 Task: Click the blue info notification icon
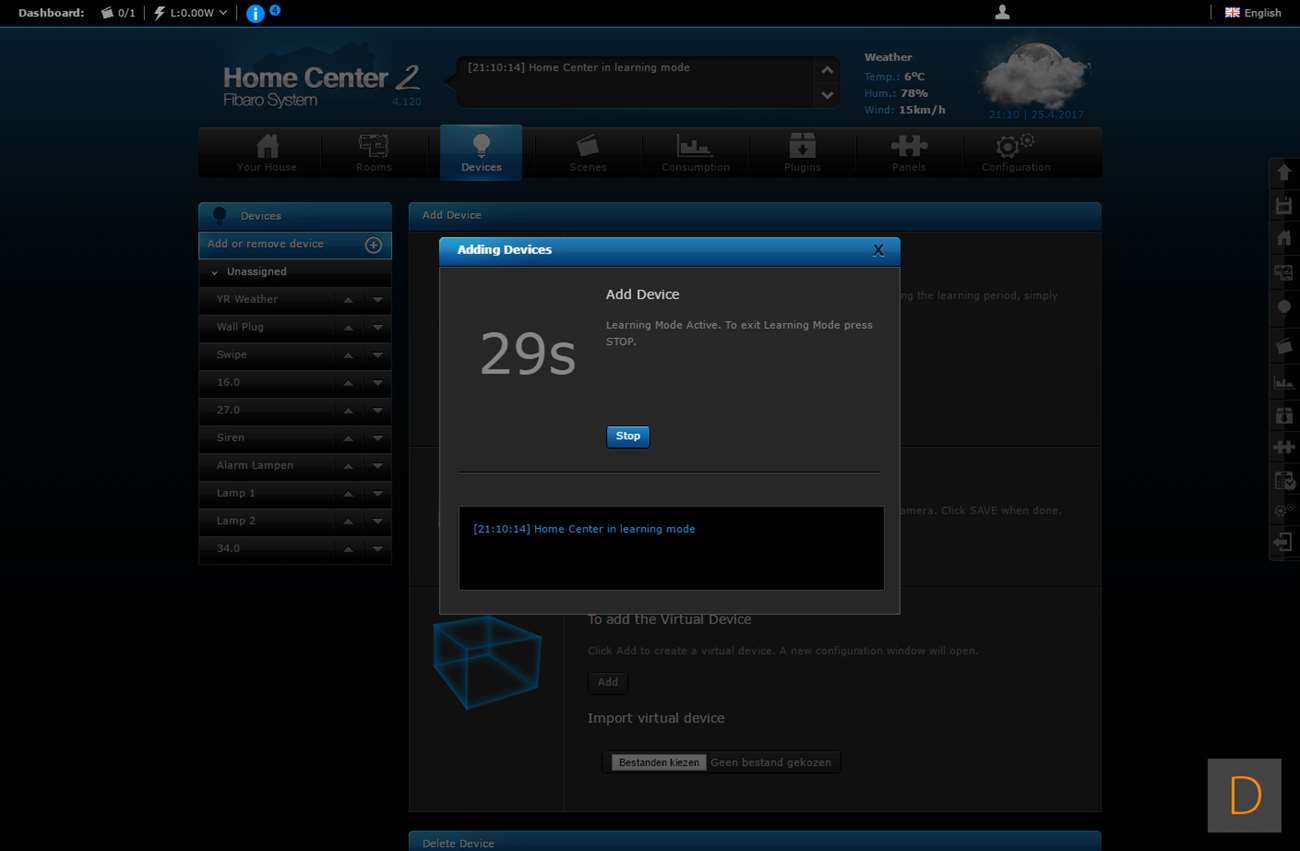pyautogui.click(x=255, y=13)
